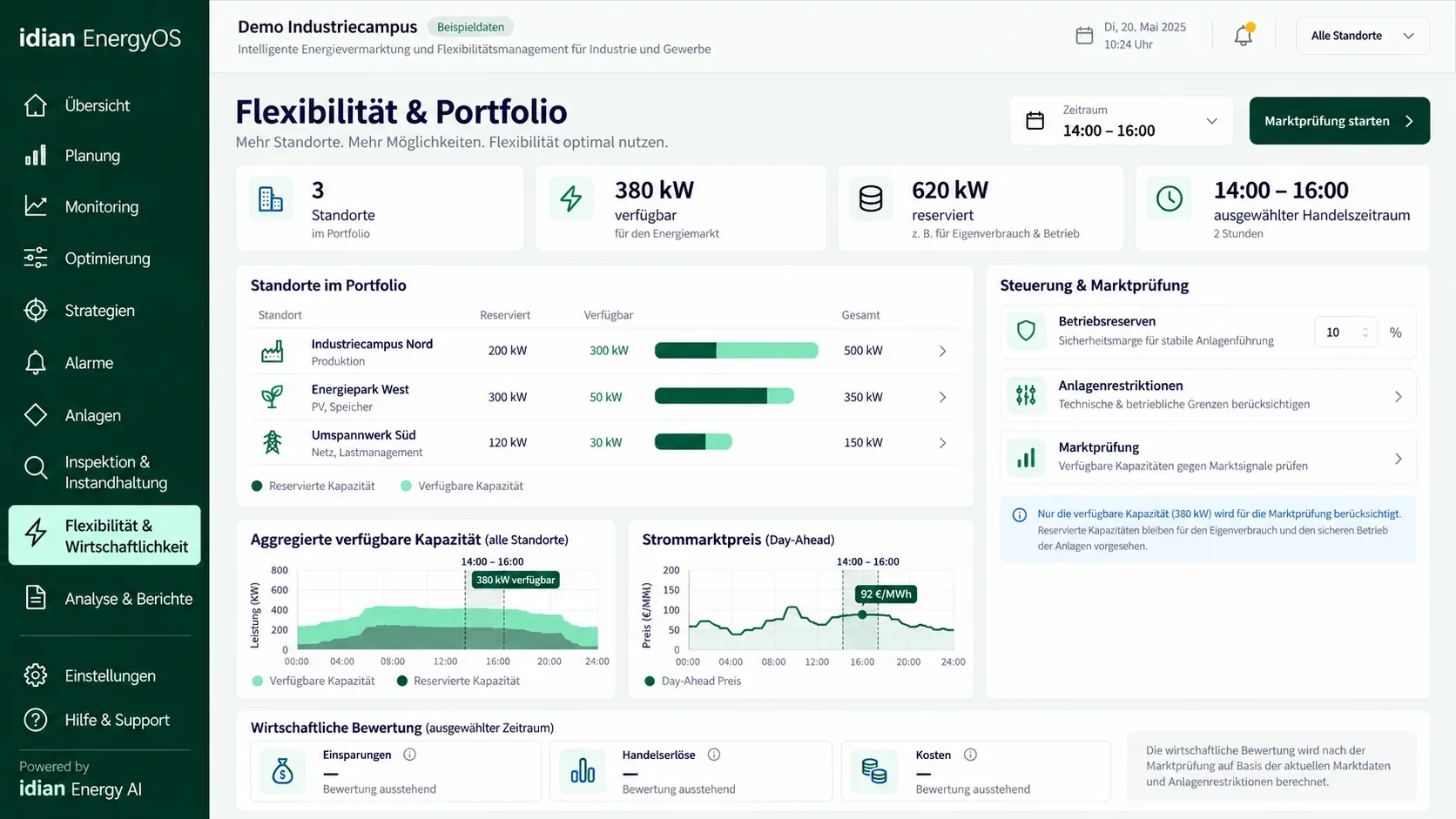Click the Betriebsreserven value field showing 10
Image resolution: width=1456 pixels, height=819 pixels.
1345,332
